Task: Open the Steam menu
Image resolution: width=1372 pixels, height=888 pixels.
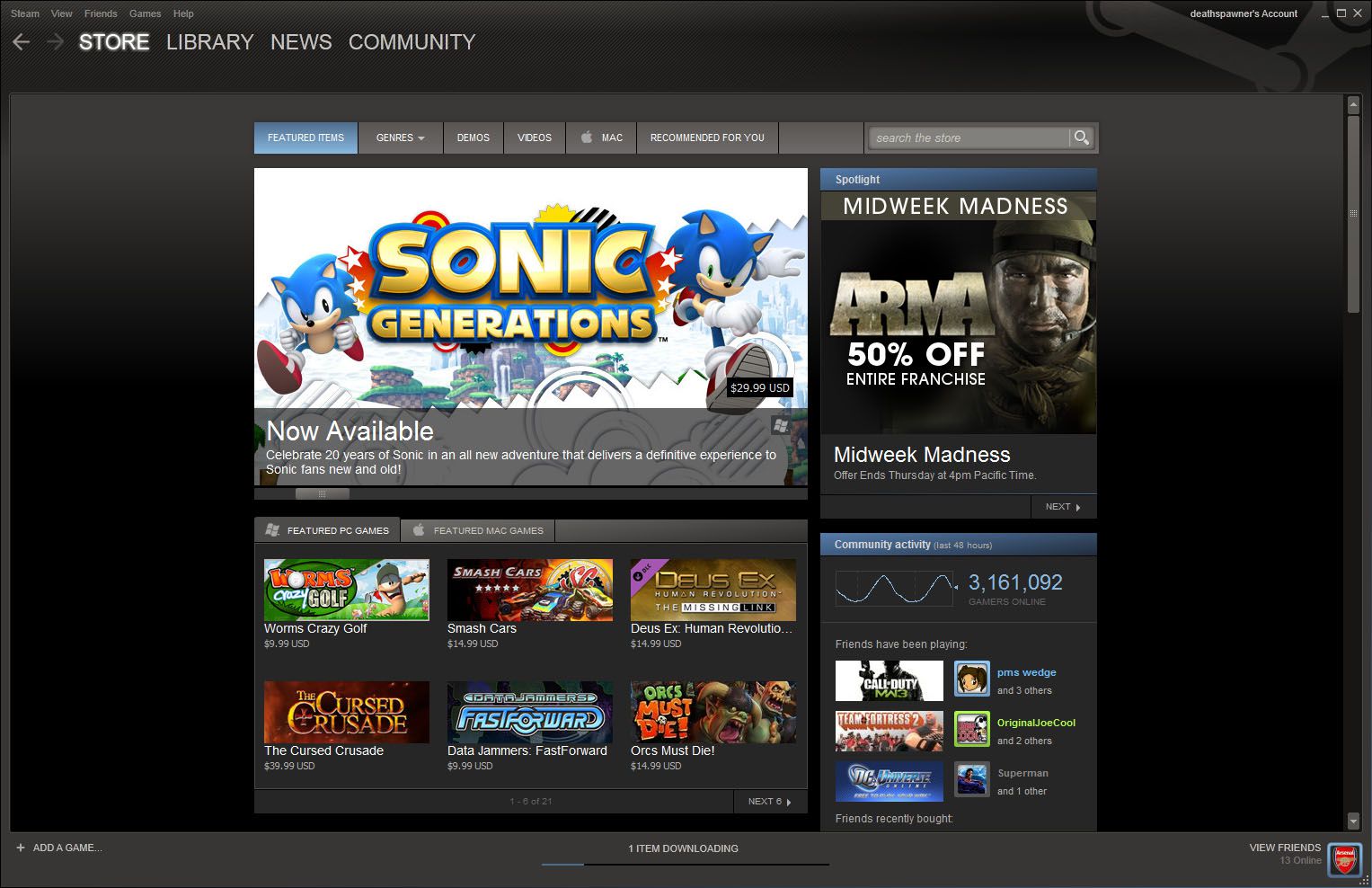Action: pos(25,13)
